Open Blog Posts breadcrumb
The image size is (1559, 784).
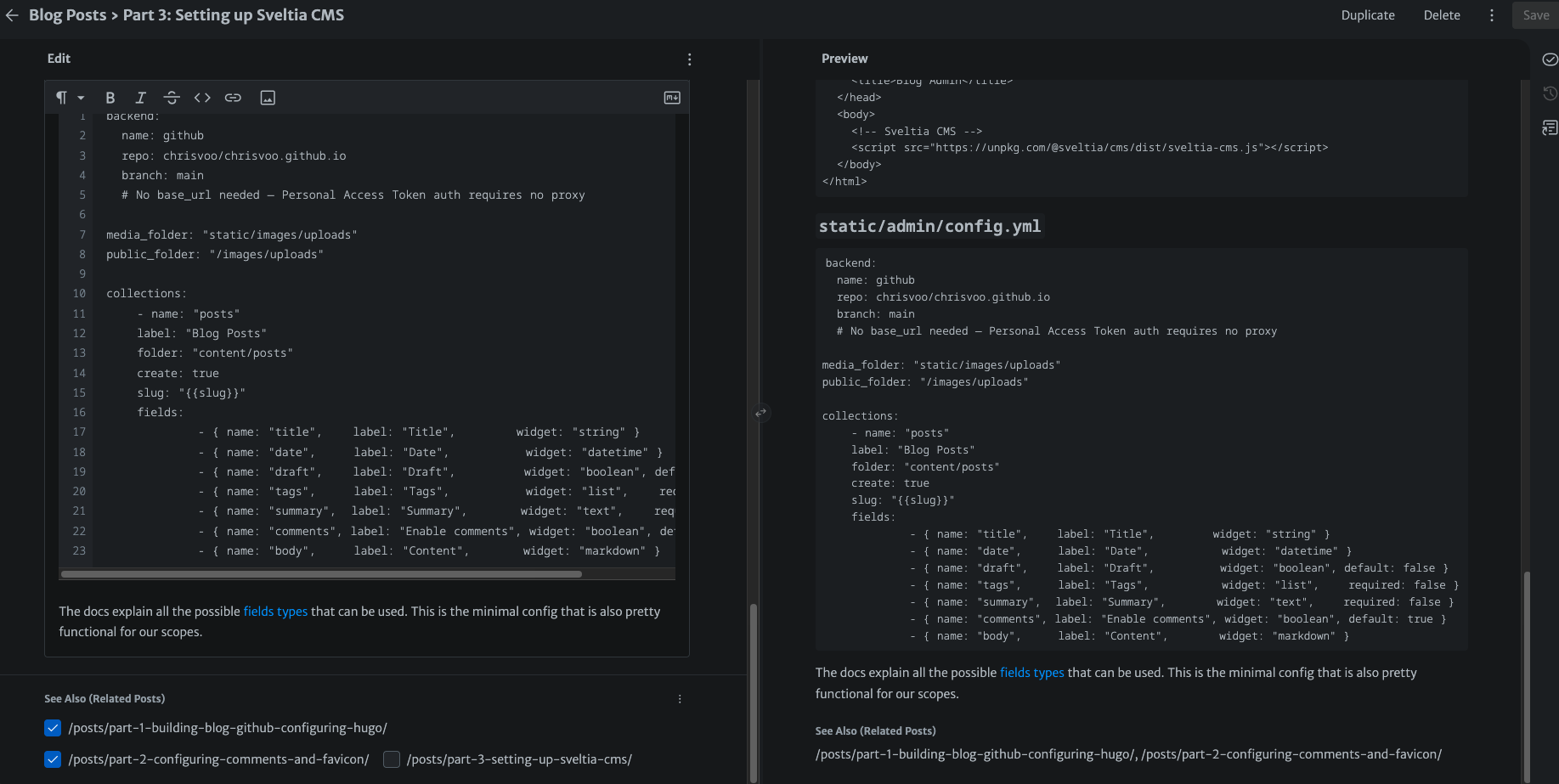coord(68,15)
